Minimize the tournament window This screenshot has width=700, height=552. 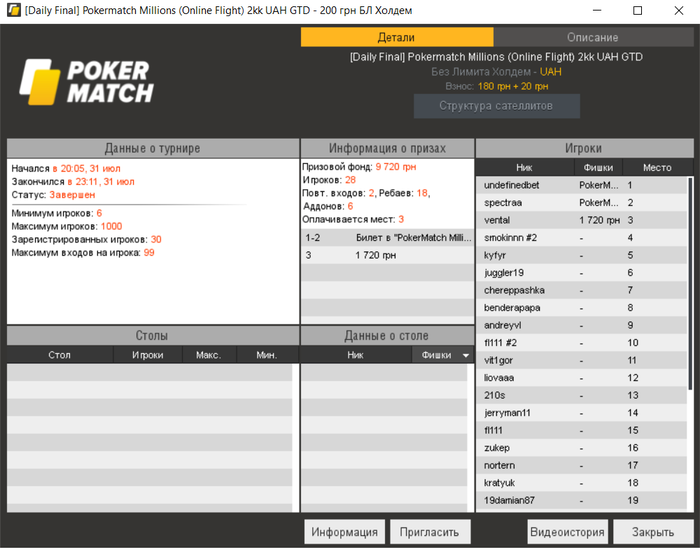click(597, 10)
